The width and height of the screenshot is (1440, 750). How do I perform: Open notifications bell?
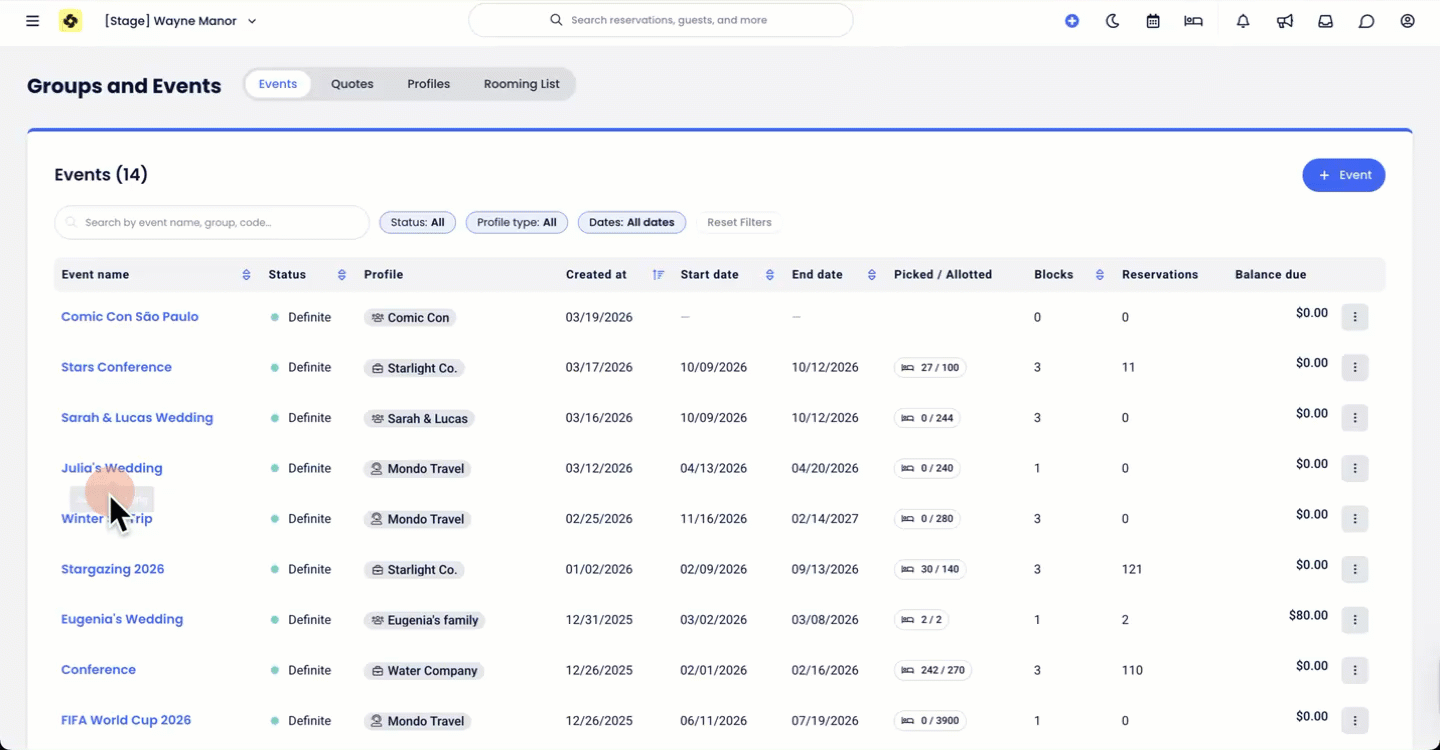[x=1243, y=21]
